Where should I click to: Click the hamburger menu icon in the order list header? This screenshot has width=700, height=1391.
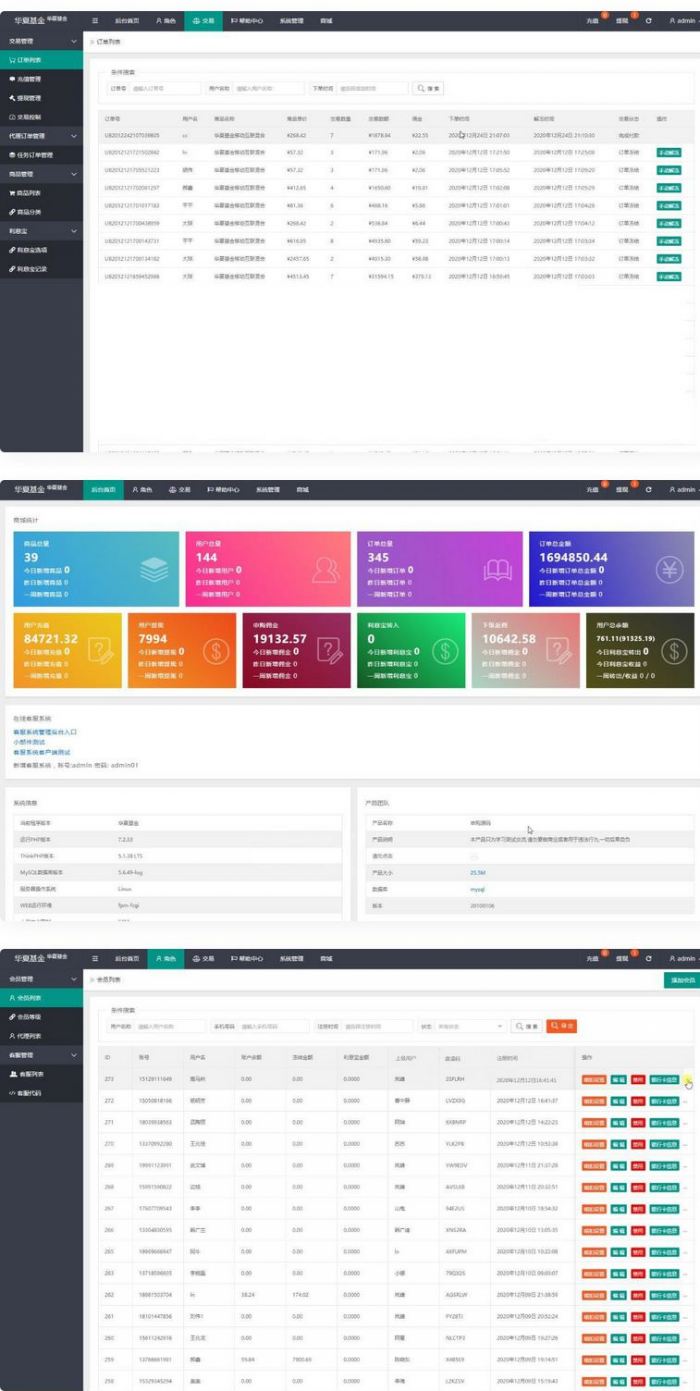(x=95, y=20)
